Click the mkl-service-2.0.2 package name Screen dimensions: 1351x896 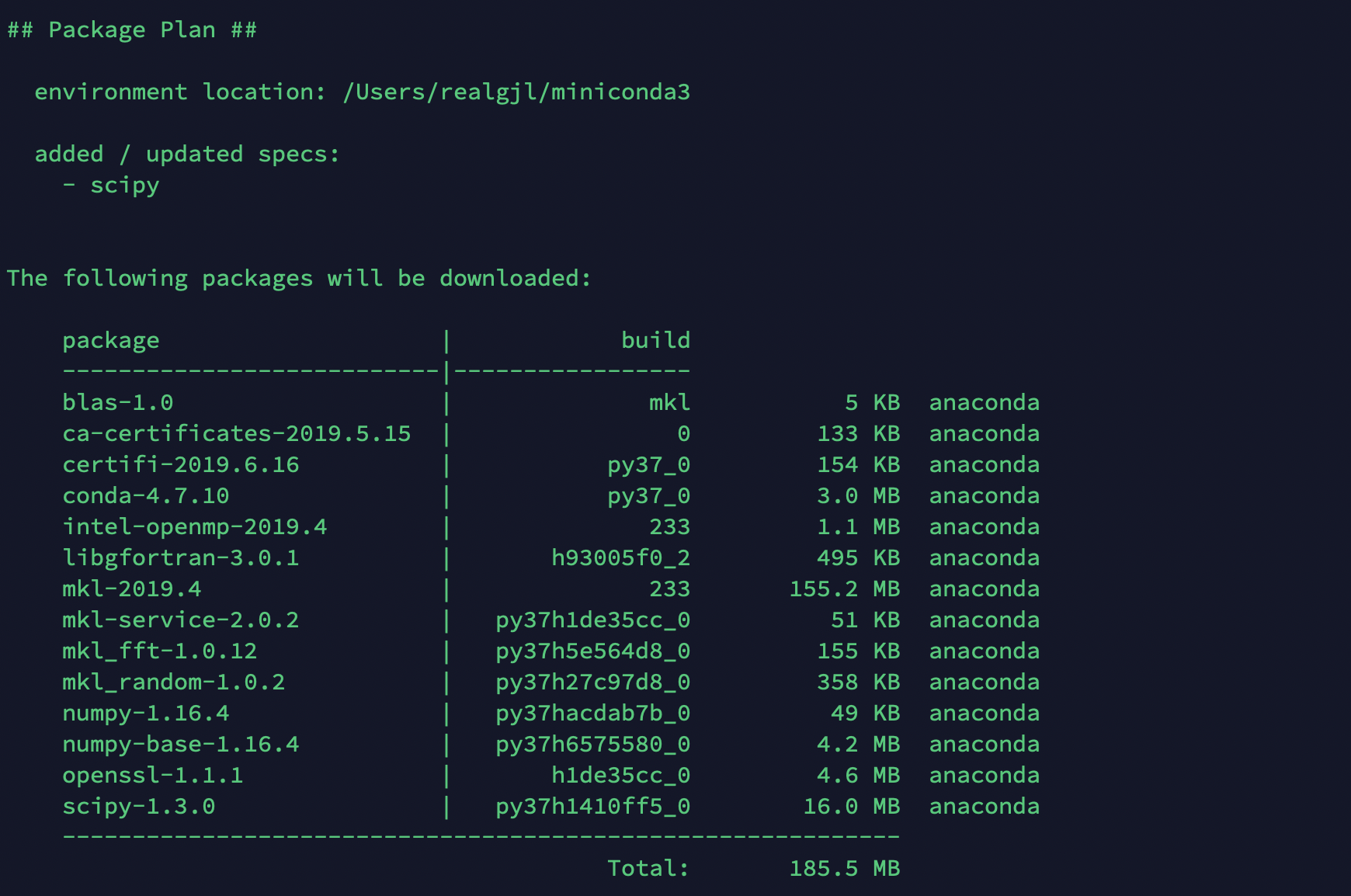[x=181, y=620]
